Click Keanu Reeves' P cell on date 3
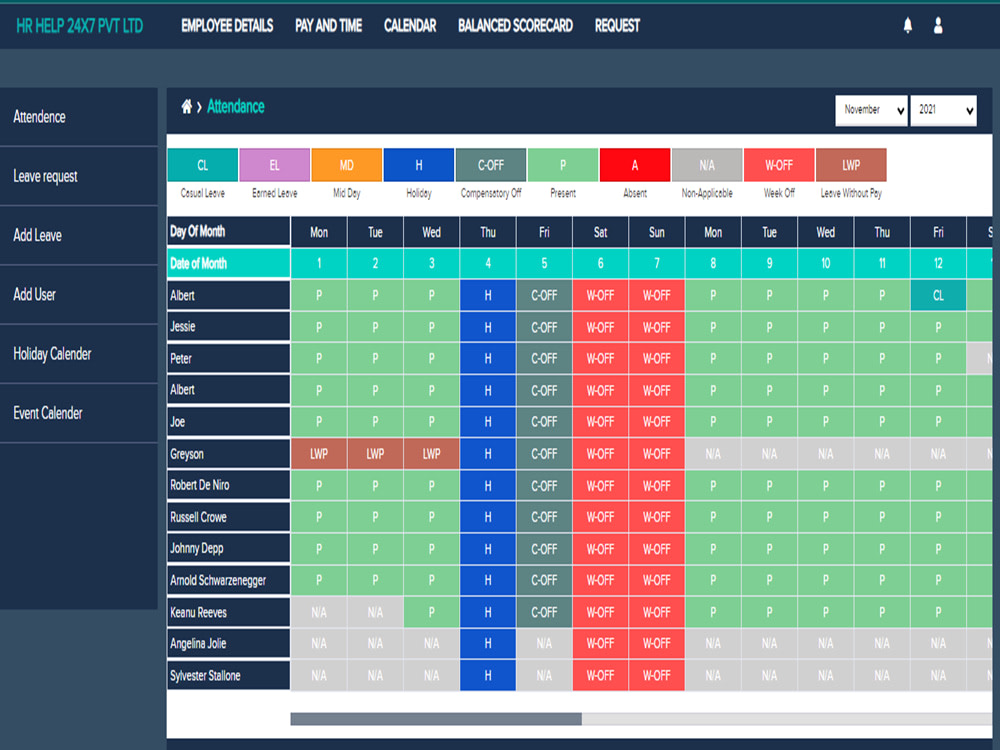1000x750 pixels. (x=431, y=612)
